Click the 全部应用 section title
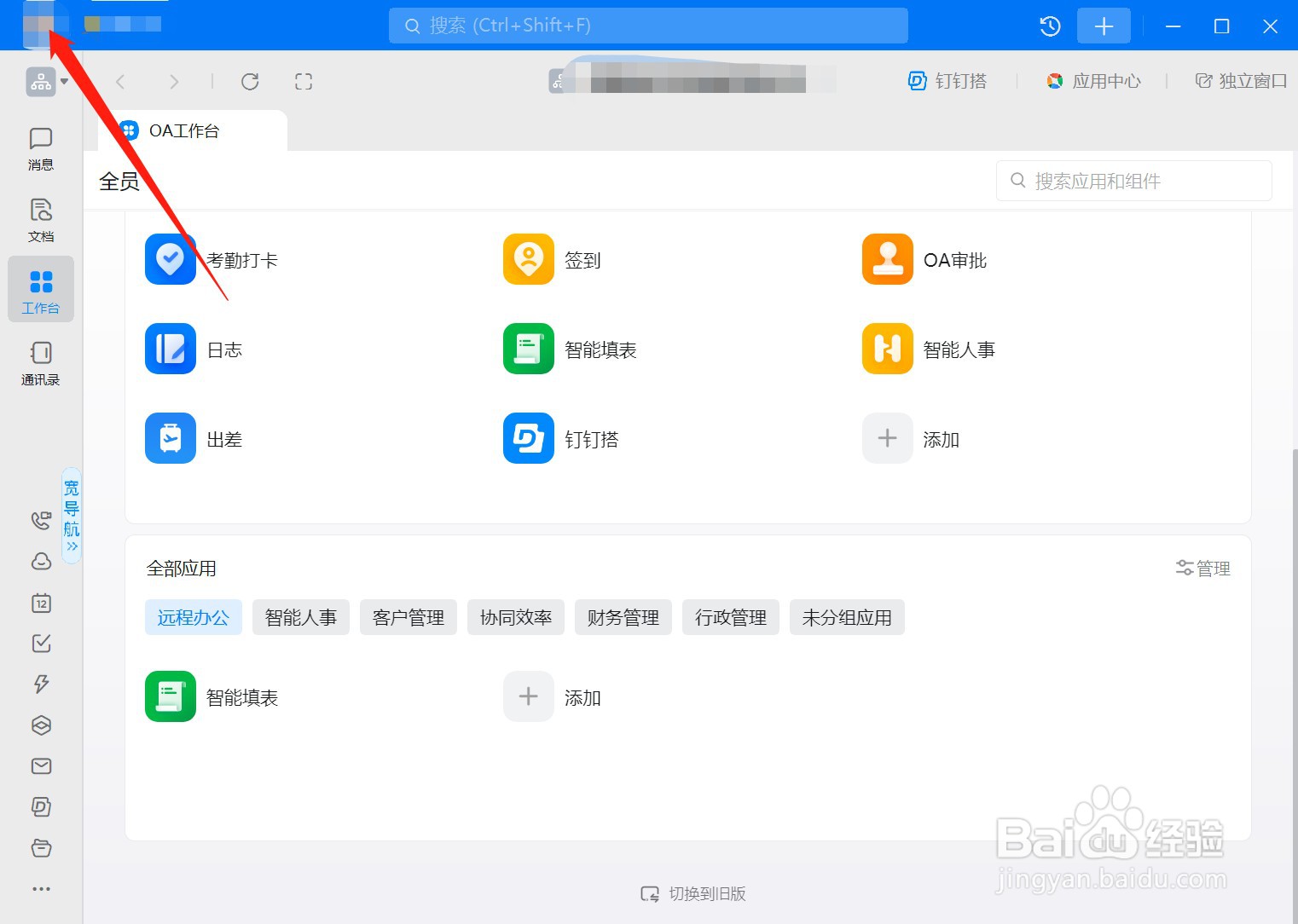This screenshot has height=924, width=1298. click(x=182, y=569)
